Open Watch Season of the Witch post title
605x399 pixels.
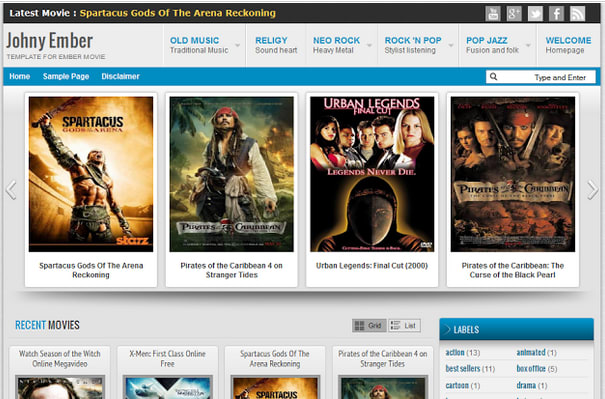click(60, 359)
